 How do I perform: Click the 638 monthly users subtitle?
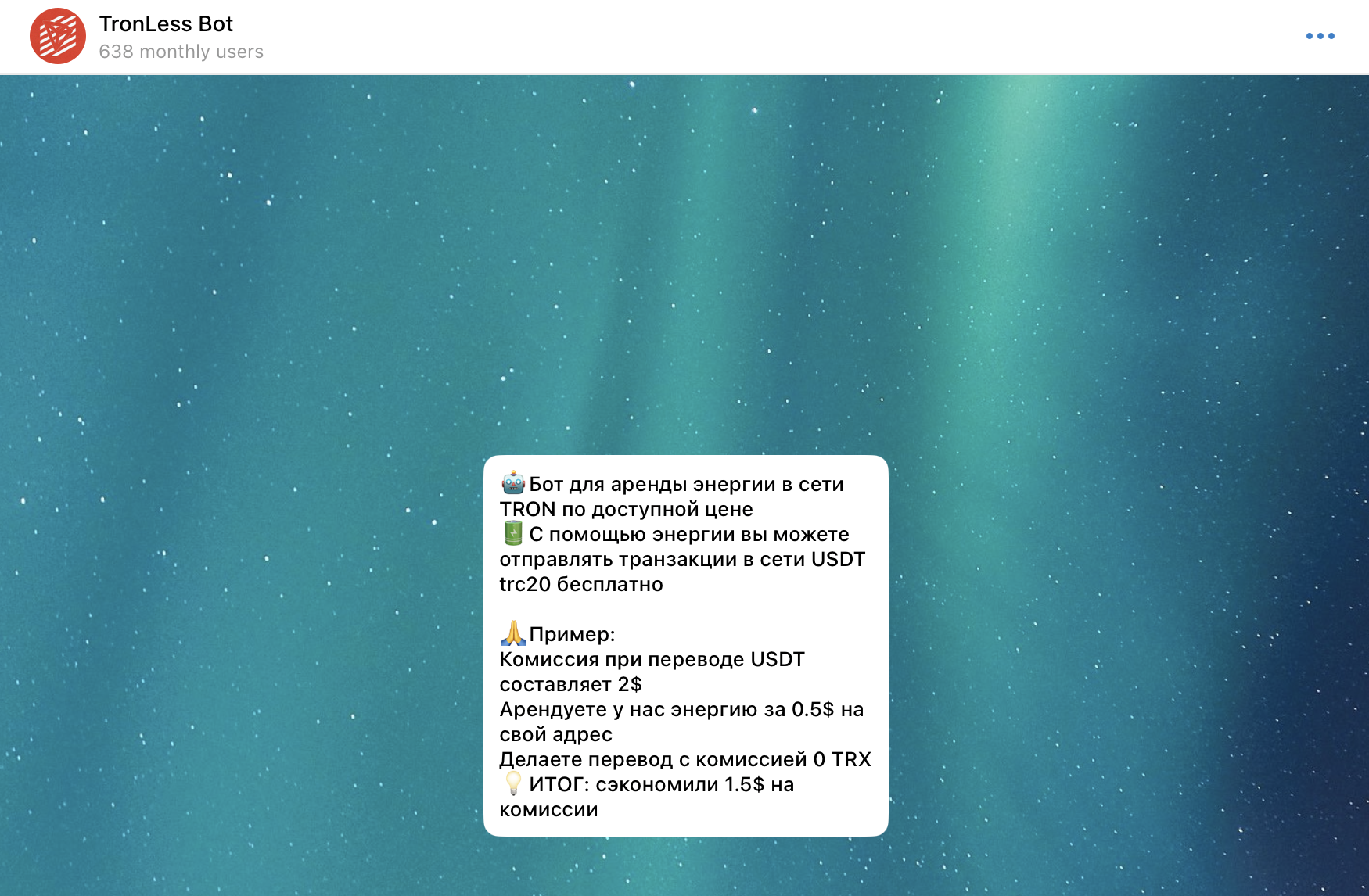pyautogui.click(x=181, y=52)
